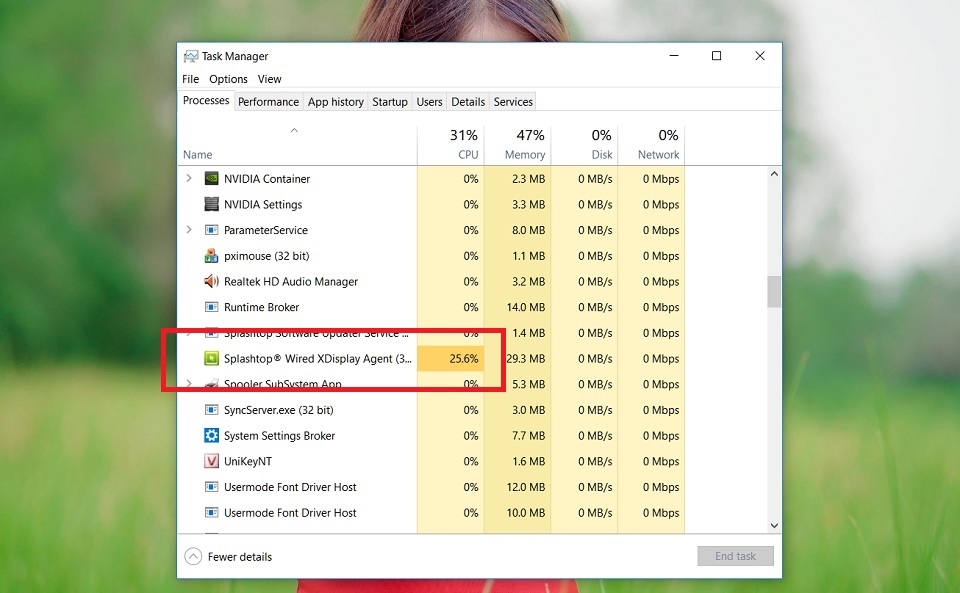Select Splashtop Wired XDisplay Agent row
960x593 pixels.
pyautogui.click(x=431, y=359)
